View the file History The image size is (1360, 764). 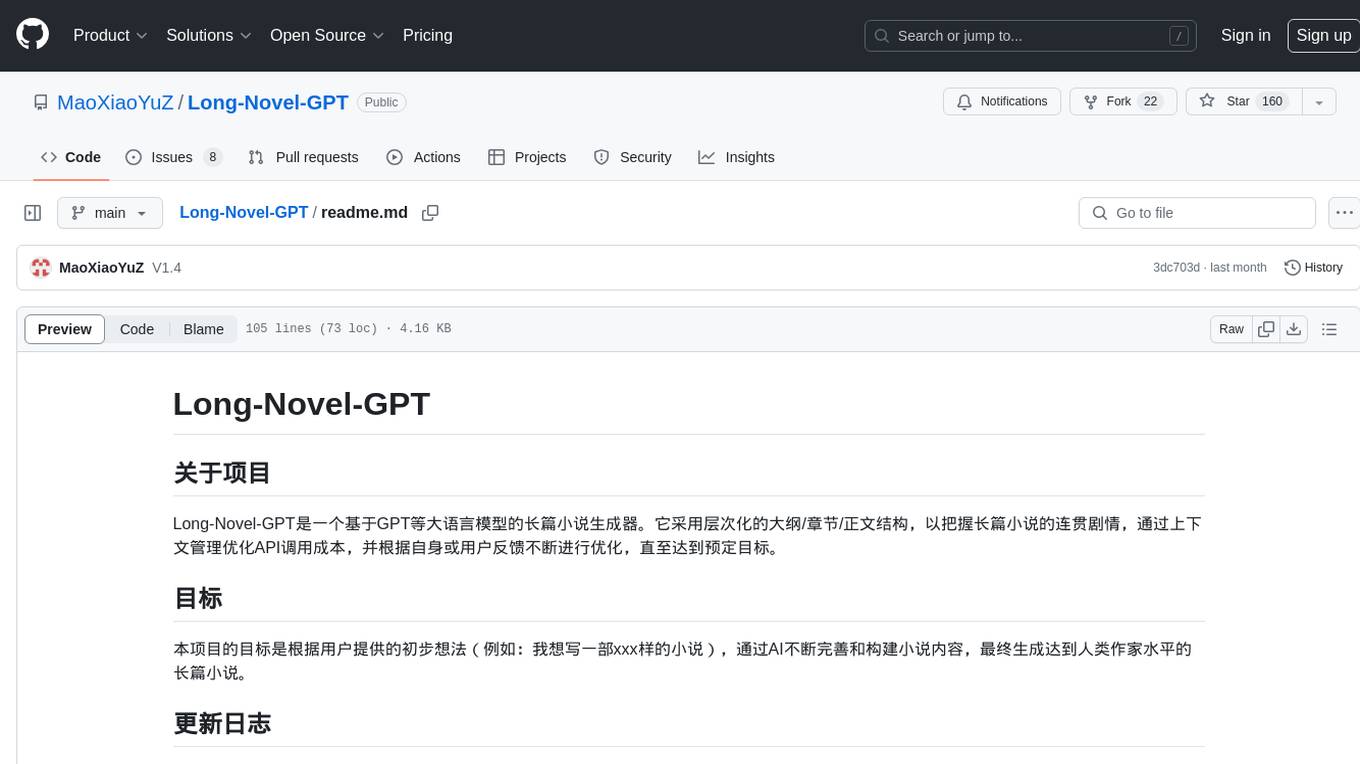click(1313, 268)
